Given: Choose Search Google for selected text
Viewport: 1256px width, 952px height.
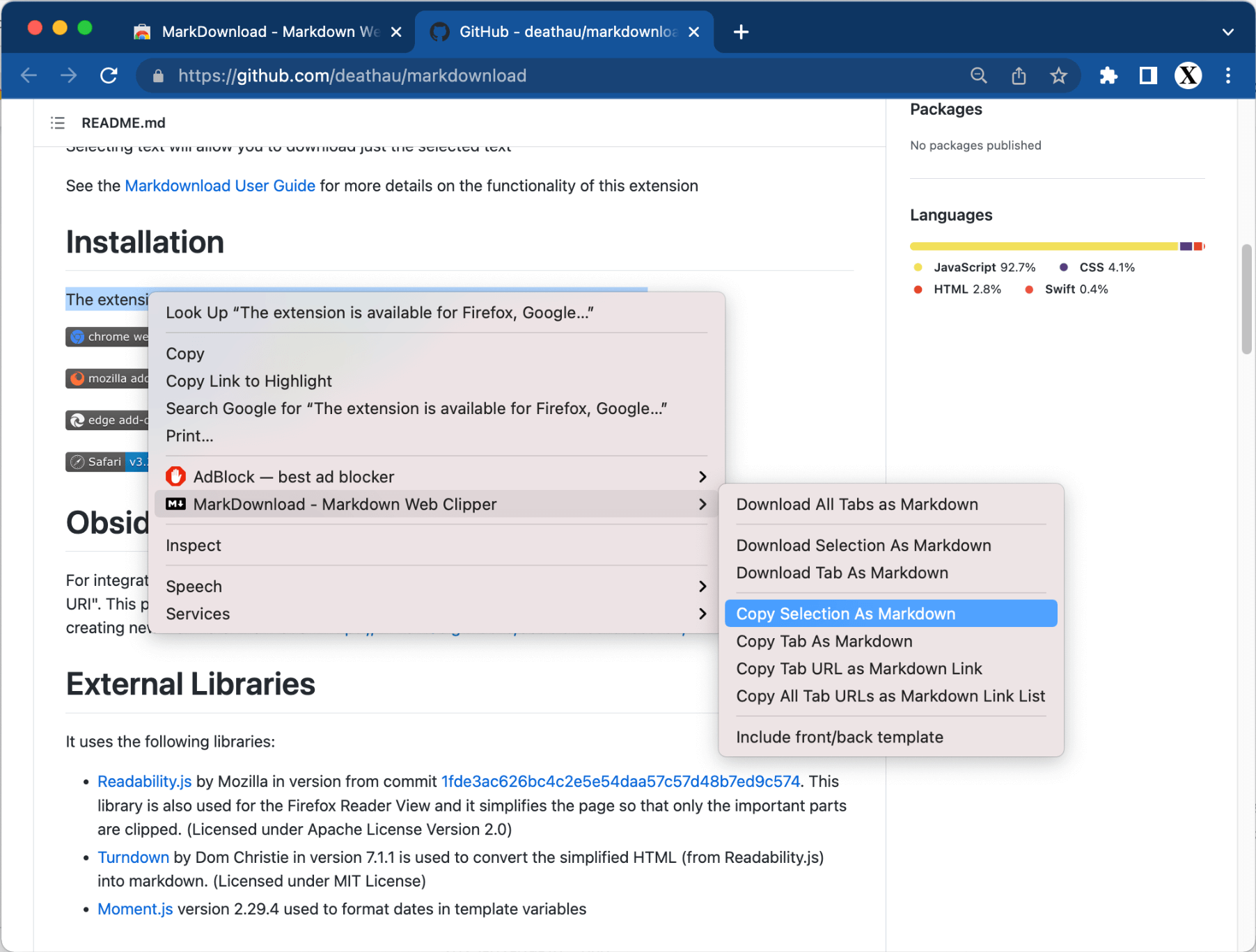Looking at the screenshot, I should (437, 408).
